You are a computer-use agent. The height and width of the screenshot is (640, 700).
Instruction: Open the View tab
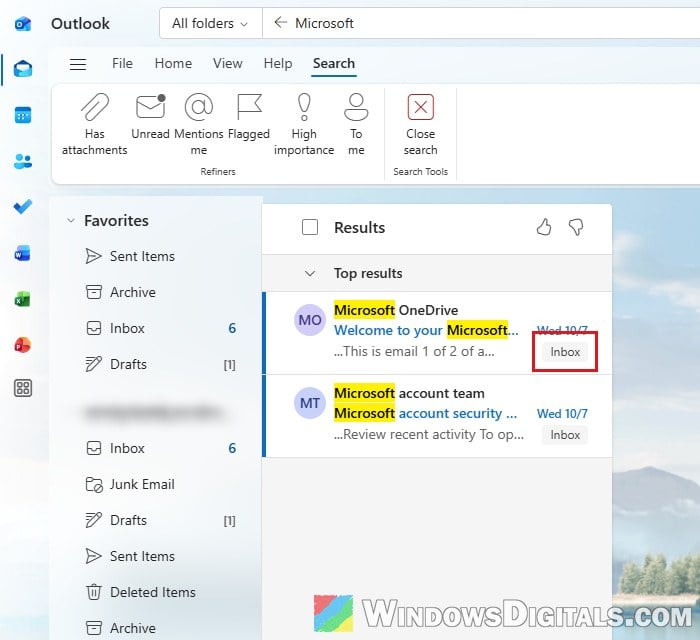228,63
